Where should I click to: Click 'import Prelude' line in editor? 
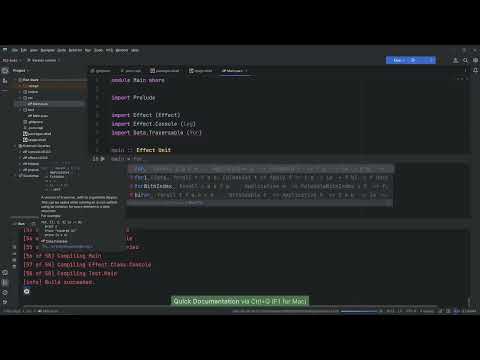coord(133,98)
